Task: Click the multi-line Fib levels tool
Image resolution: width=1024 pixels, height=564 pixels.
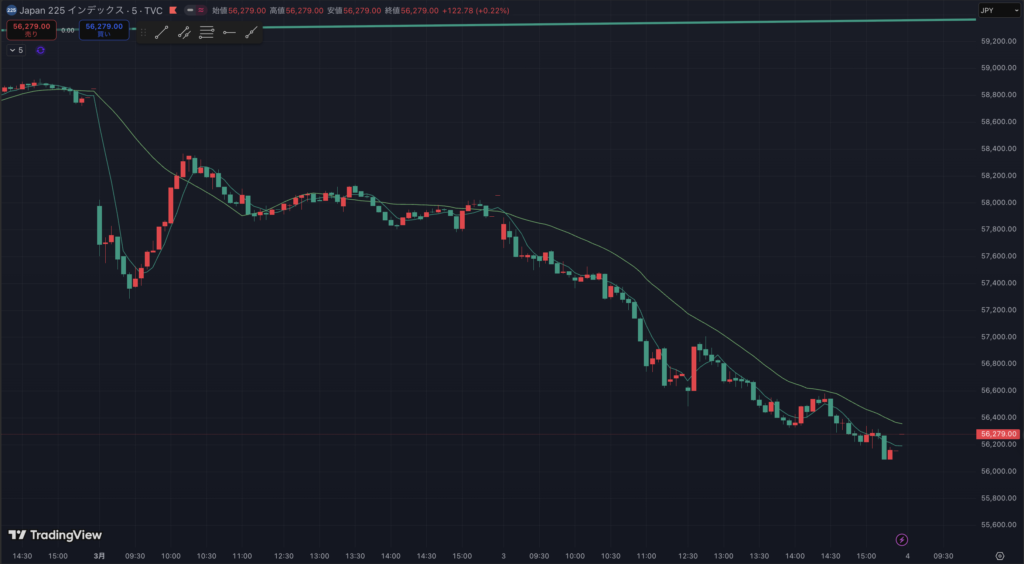Action: coord(207,32)
